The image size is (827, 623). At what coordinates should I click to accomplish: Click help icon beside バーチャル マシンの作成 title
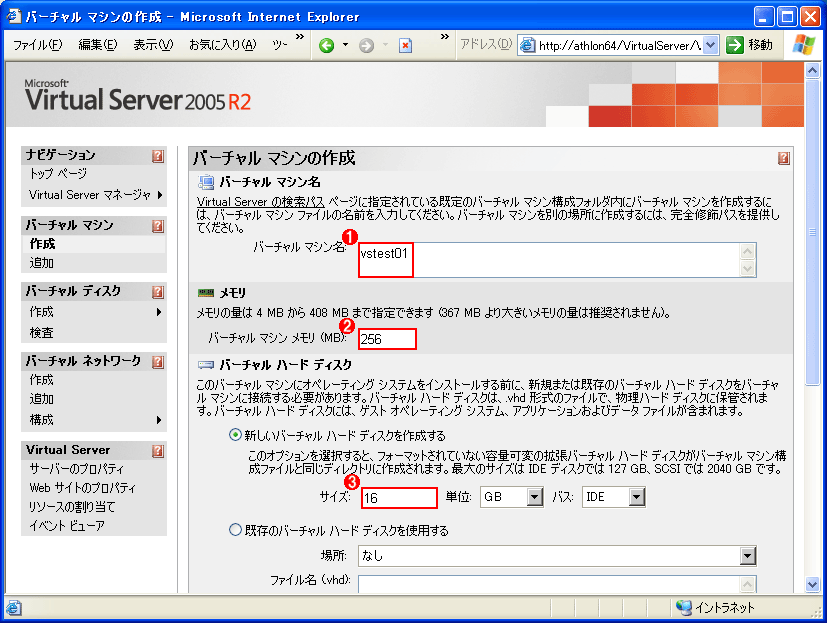click(x=784, y=158)
